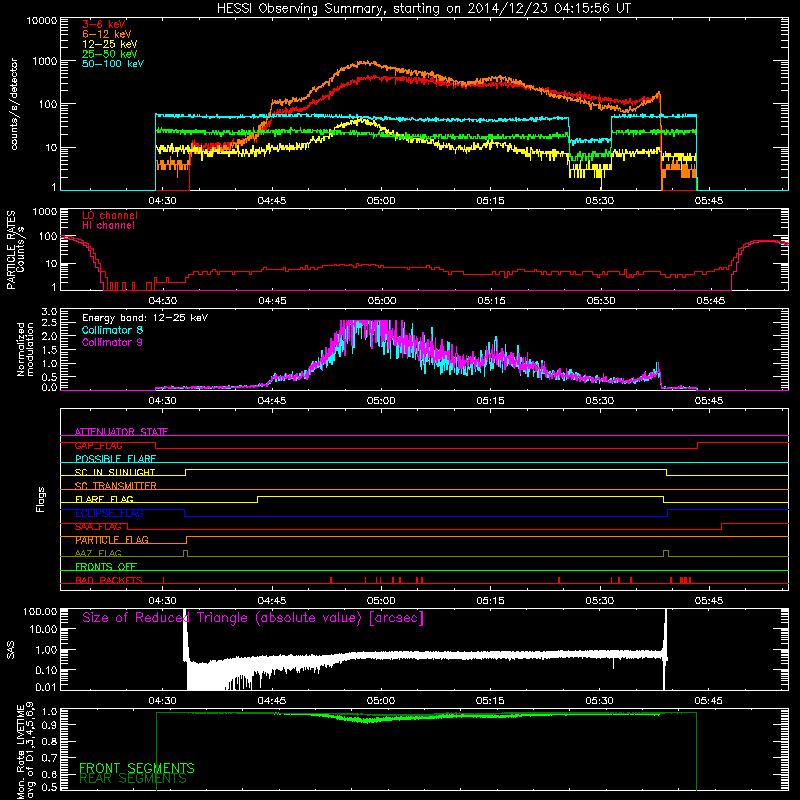Viewport: 800px width, 800px height.
Task: Click the PARTICLE_FLAG label
Action: [x=112, y=540]
